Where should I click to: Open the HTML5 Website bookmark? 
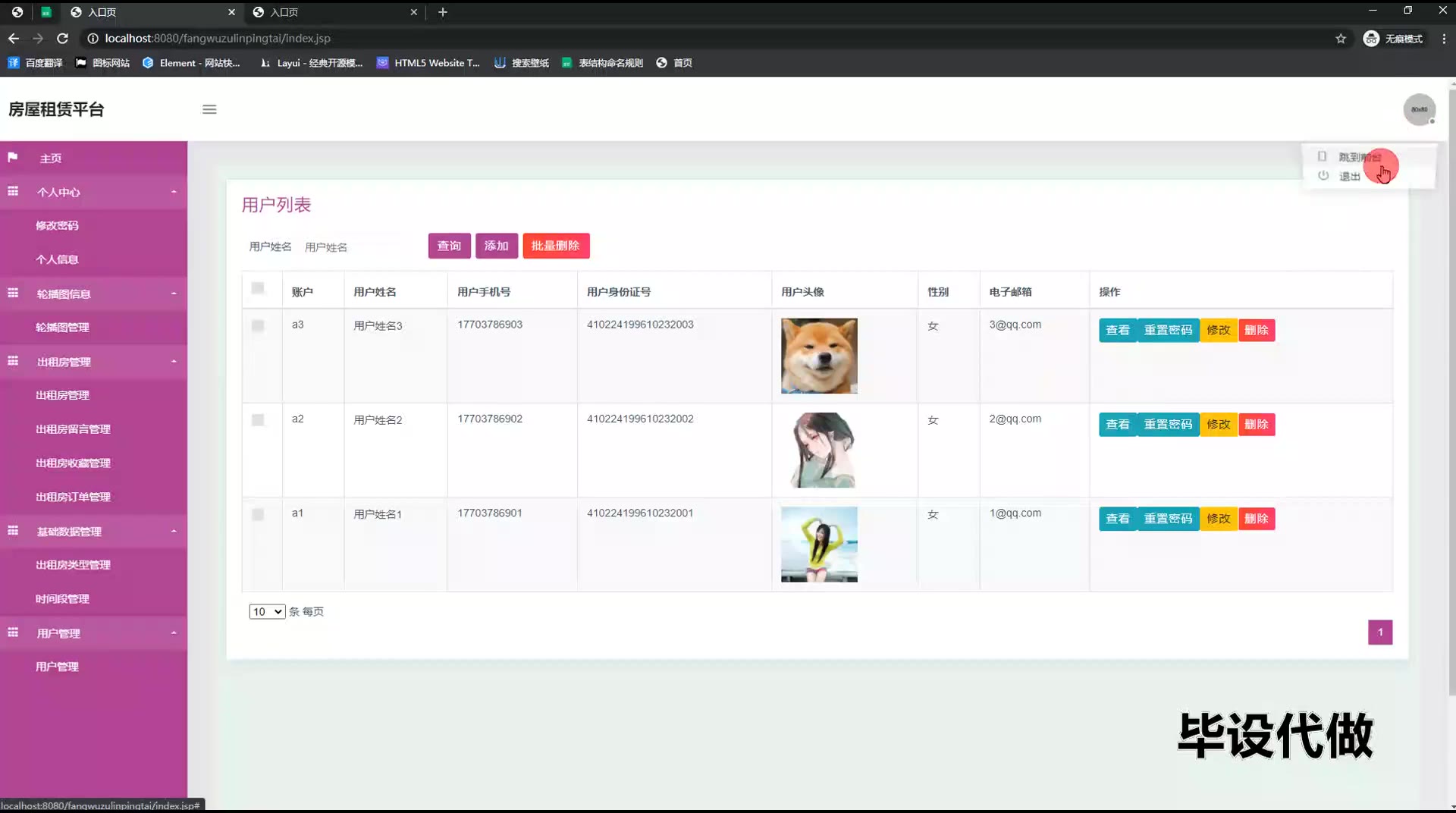tap(428, 63)
